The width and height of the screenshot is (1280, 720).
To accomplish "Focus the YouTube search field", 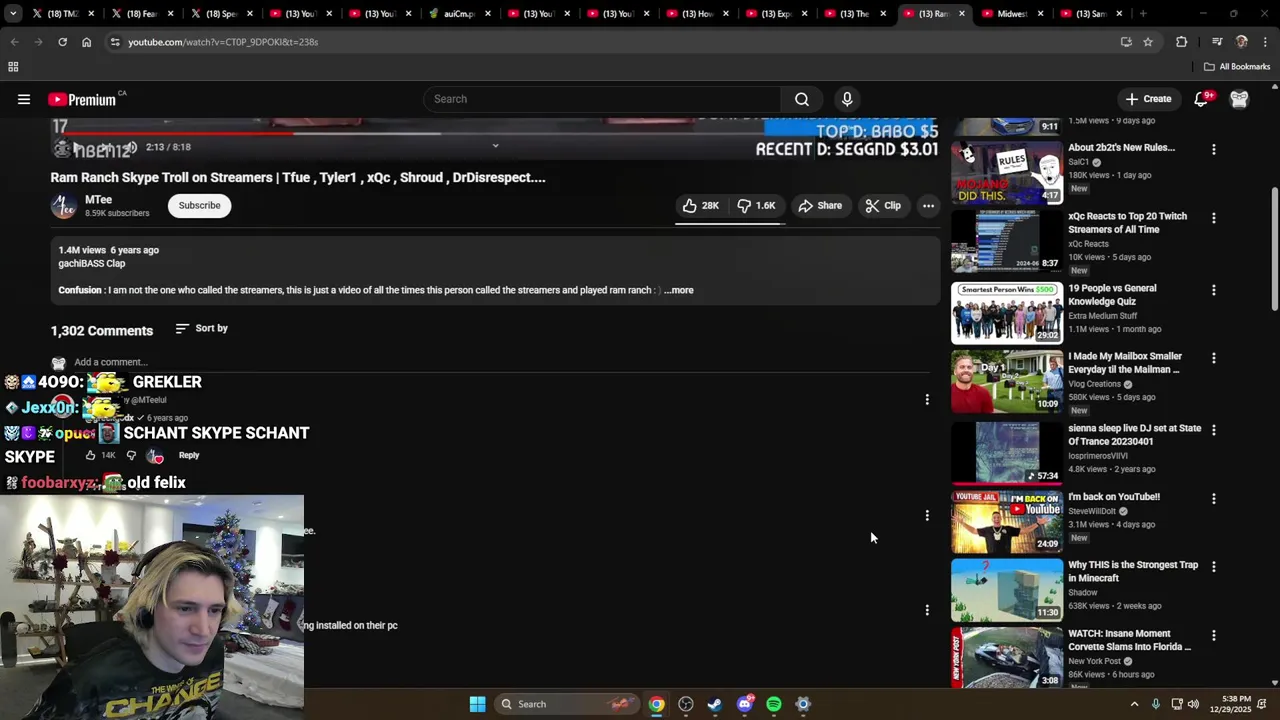I will click(602, 99).
